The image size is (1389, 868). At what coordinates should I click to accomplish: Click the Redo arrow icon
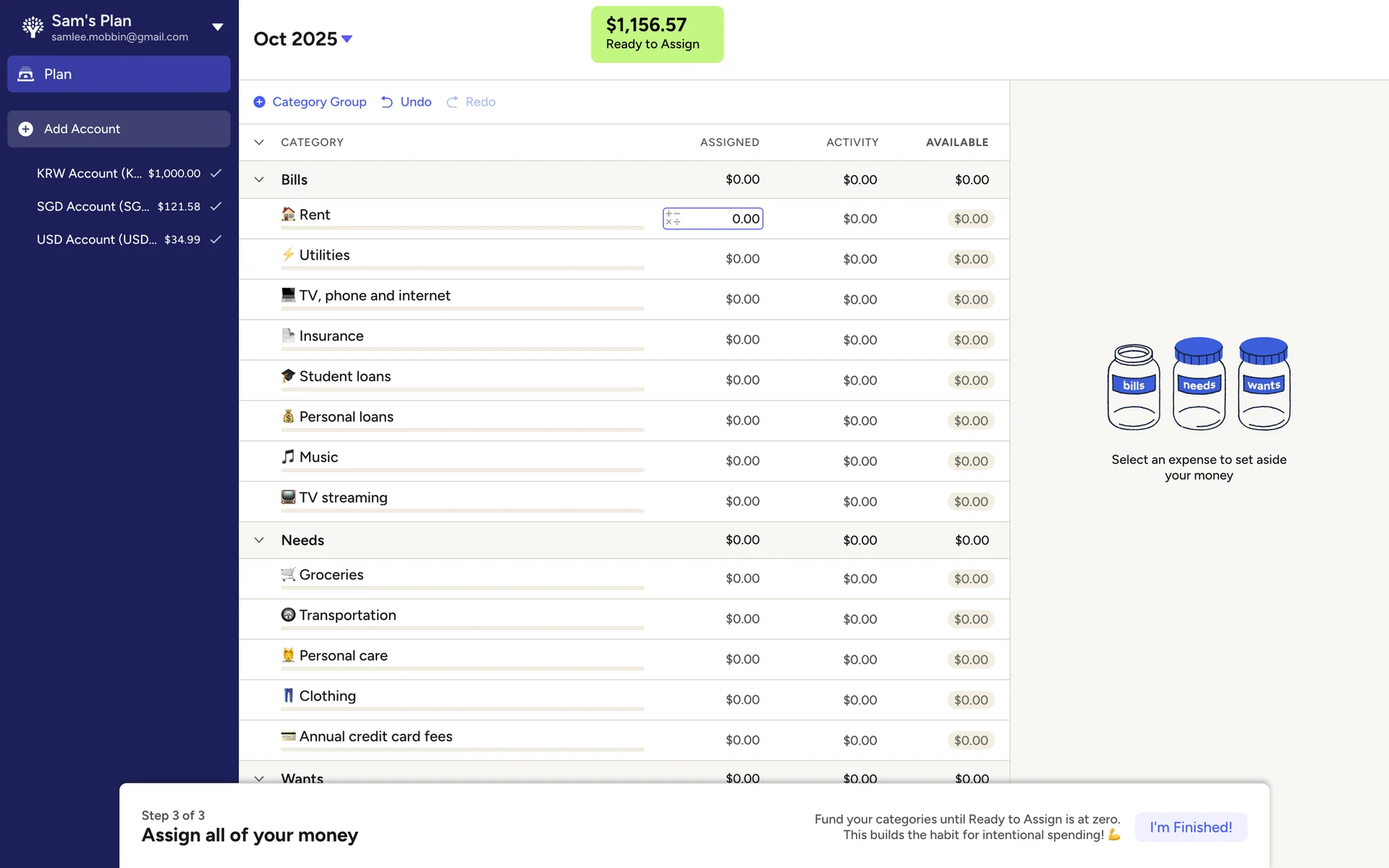tap(452, 102)
